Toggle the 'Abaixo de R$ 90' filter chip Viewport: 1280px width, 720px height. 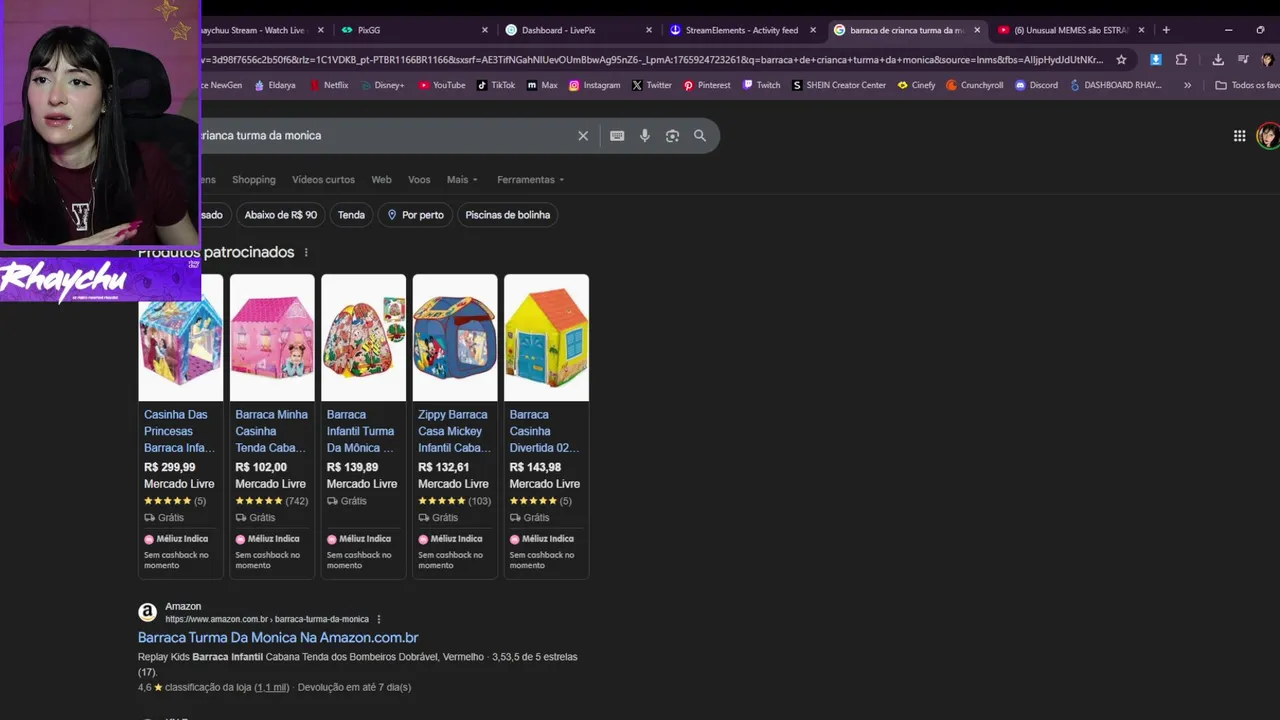click(x=280, y=215)
